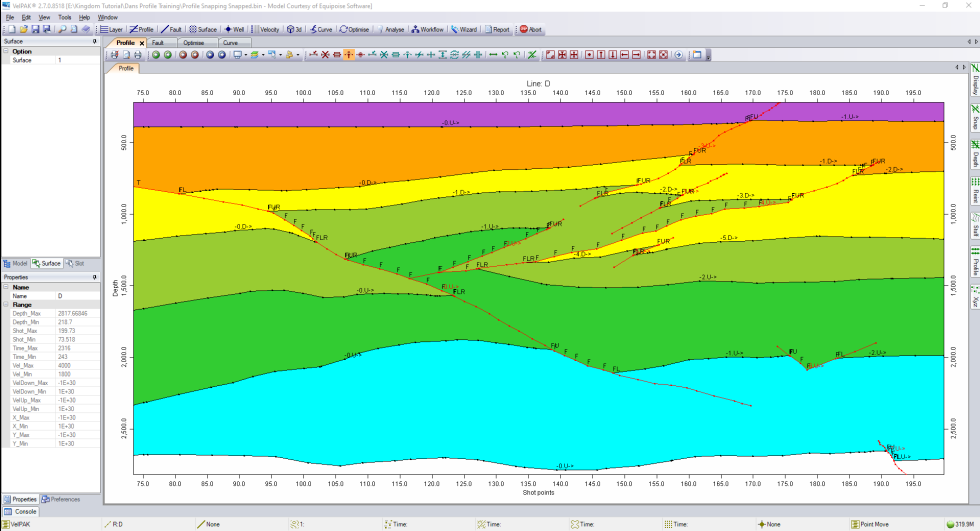Toggle pin on the Surface panel

94,41
